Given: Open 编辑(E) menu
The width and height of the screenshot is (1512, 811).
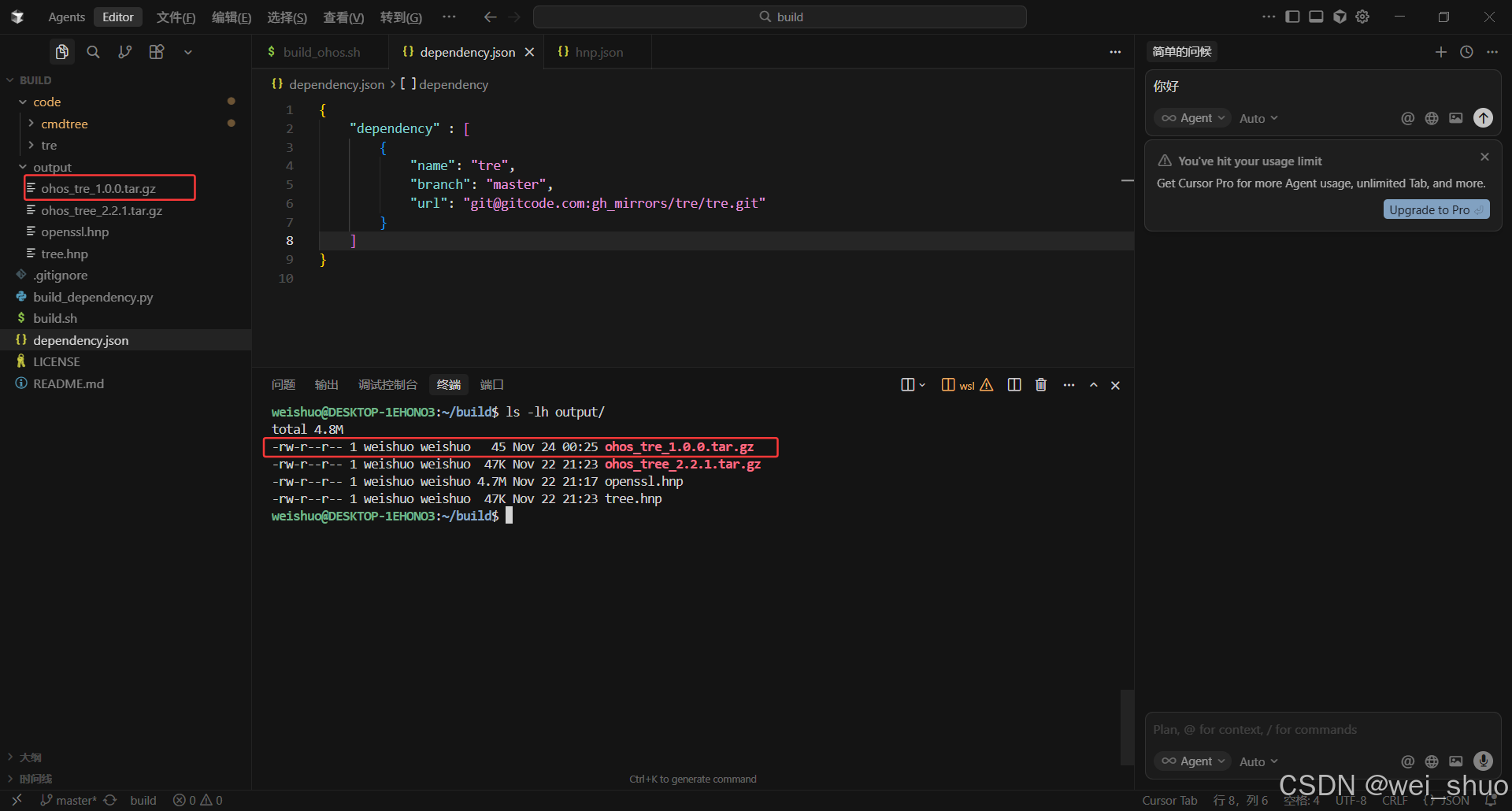Looking at the screenshot, I should pos(232,17).
